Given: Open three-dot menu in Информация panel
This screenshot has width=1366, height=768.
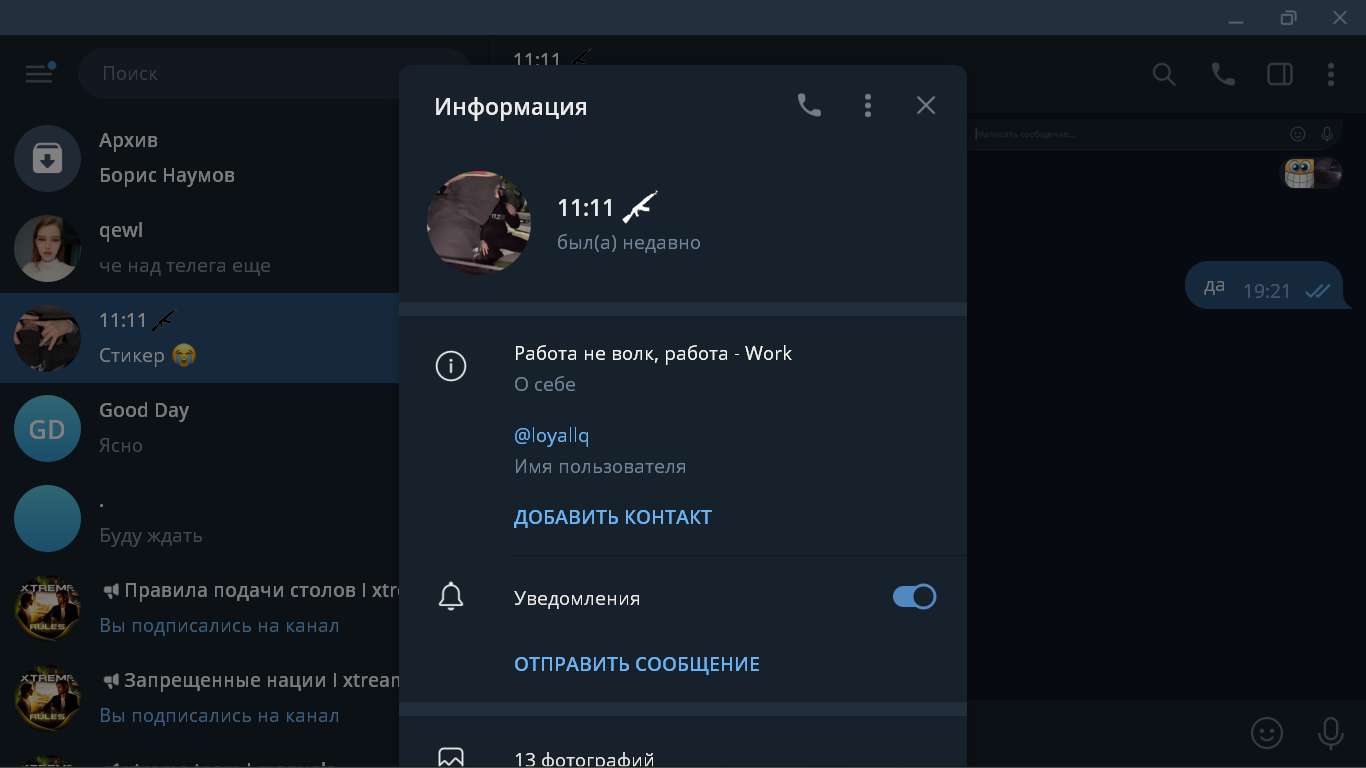Looking at the screenshot, I should point(868,105).
